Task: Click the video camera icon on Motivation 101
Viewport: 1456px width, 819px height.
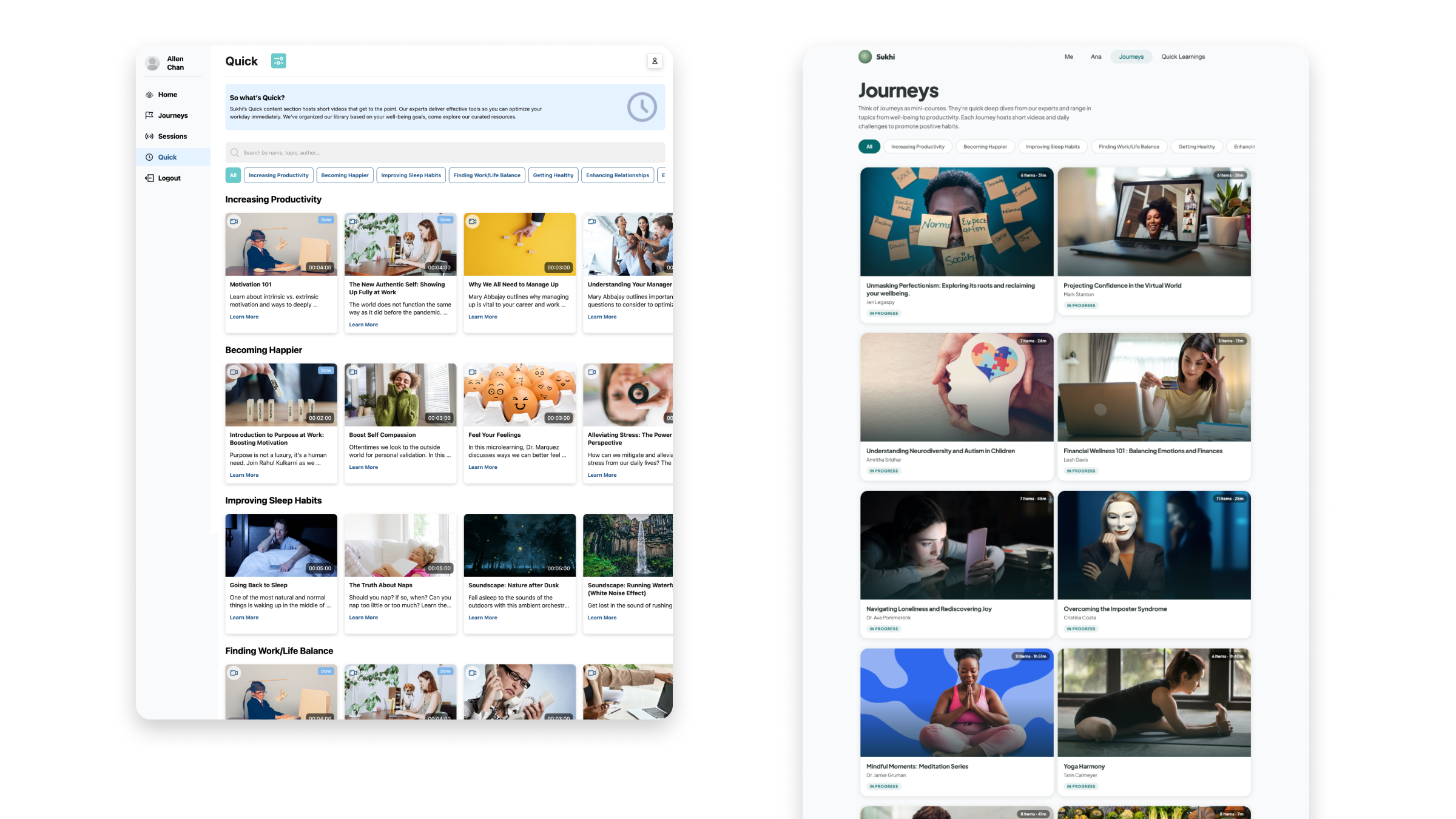Action: 234,221
